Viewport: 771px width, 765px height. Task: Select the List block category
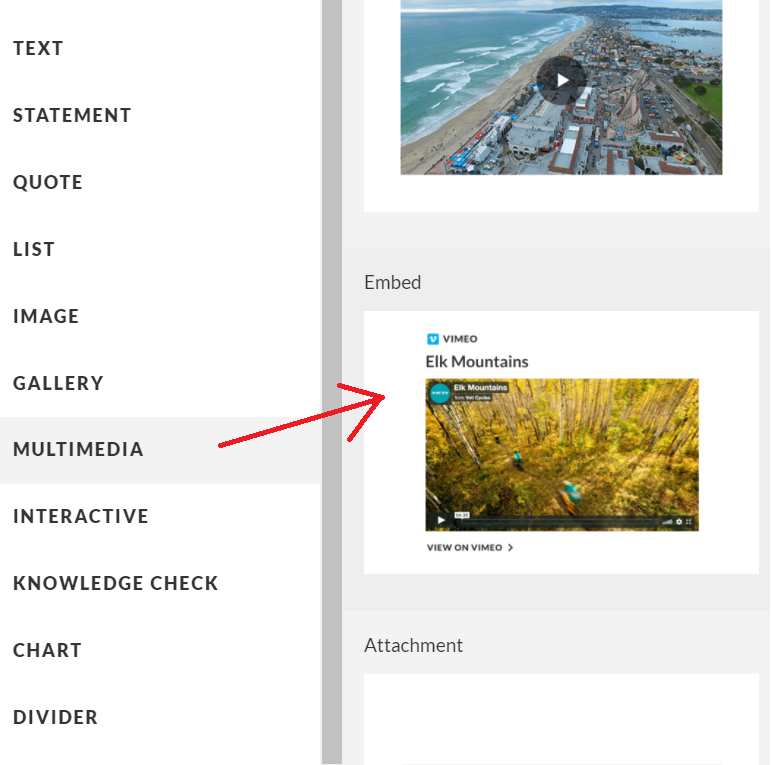coord(34,249)
